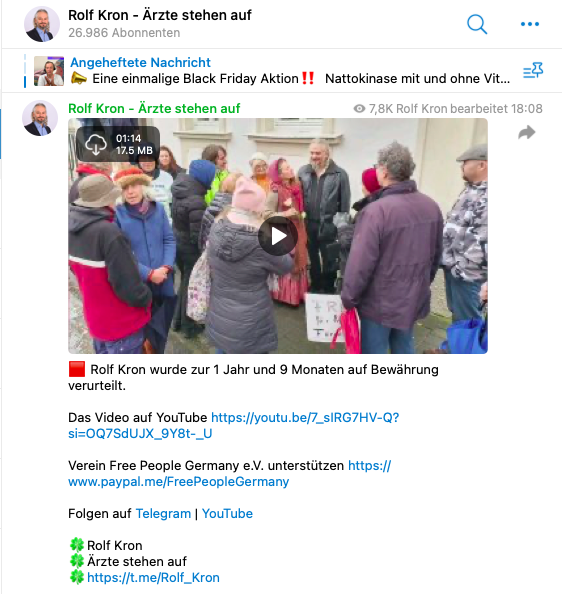Follow the Telegram link after Folgen auf
562x594 pixels.
(163, 513)
